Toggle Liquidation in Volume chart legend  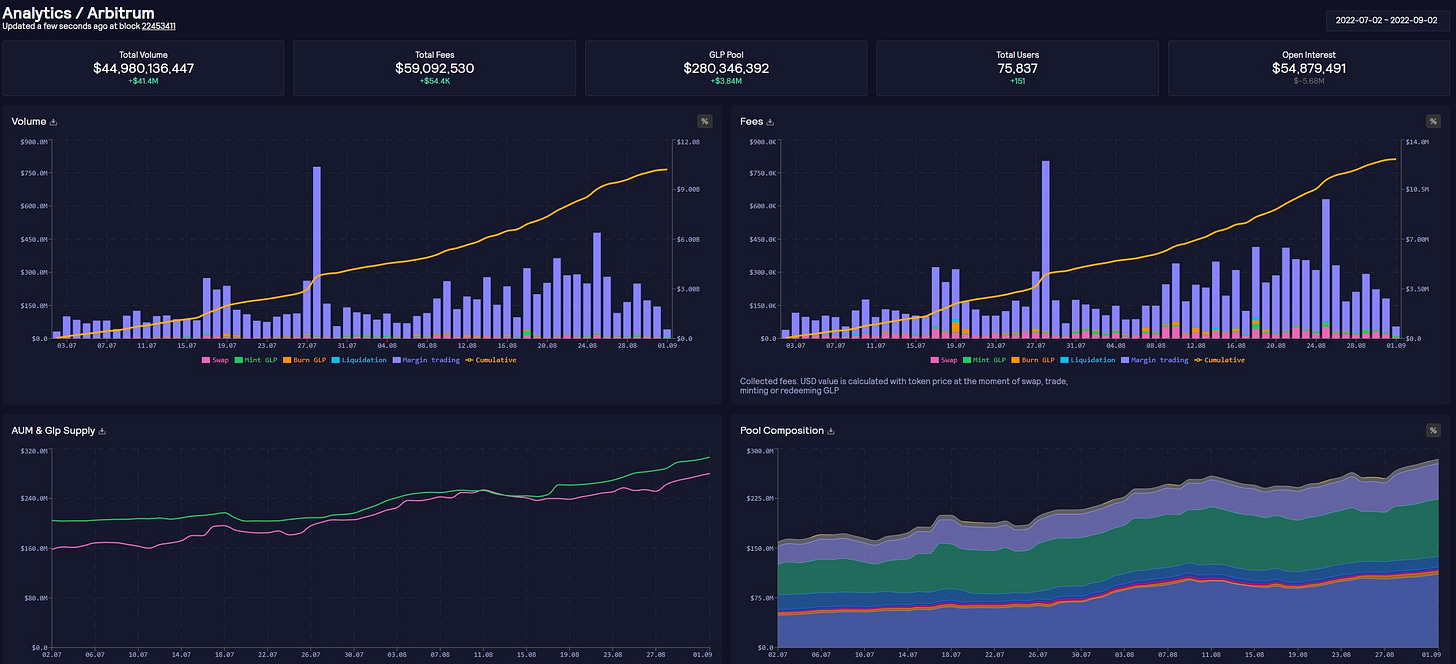(x=357, y=360)
